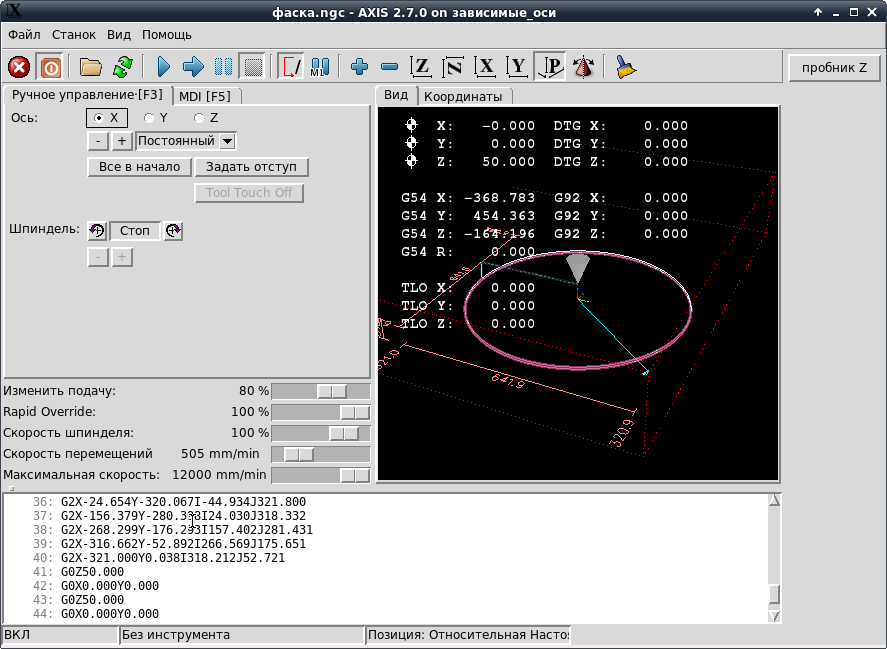Zoom in the preview

[x=360, y=67]
